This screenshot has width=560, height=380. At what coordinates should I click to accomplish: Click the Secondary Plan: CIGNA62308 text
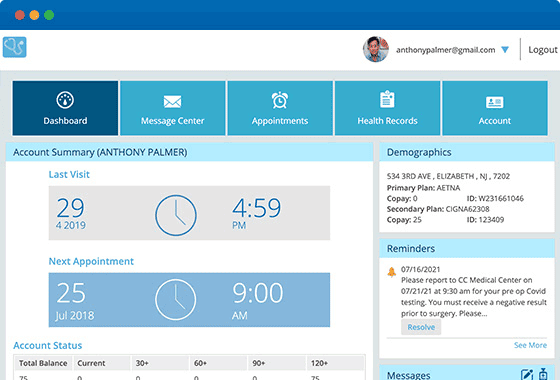[x=438, y=209]
